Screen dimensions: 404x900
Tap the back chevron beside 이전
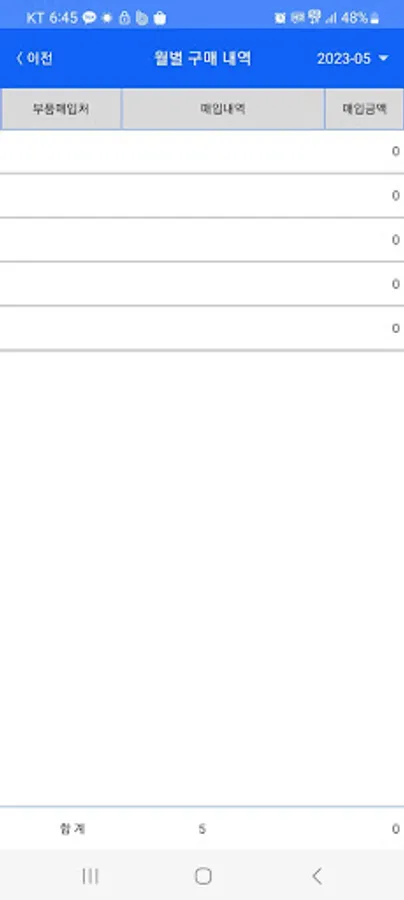(20, 59)
